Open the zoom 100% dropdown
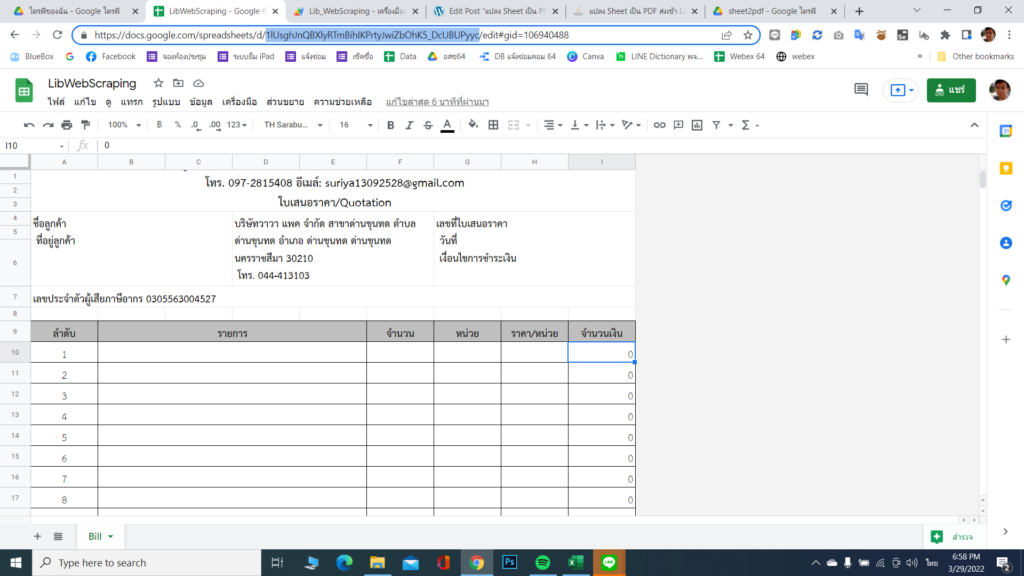 click(x=123, y=125)
